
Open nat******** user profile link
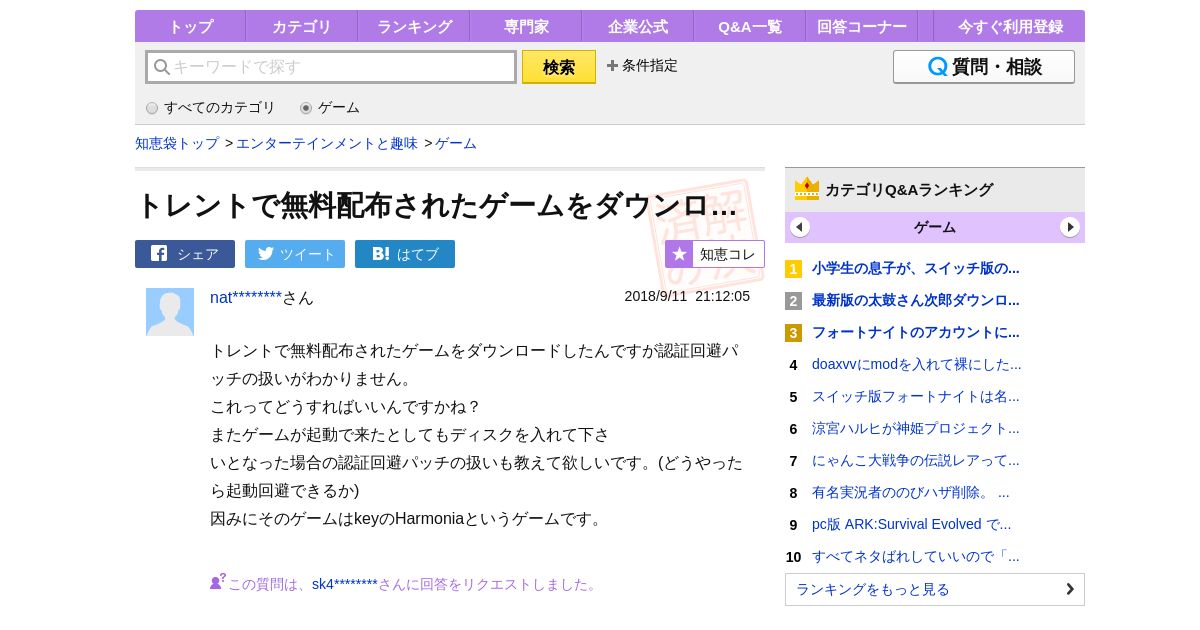[x=246, y=297]
